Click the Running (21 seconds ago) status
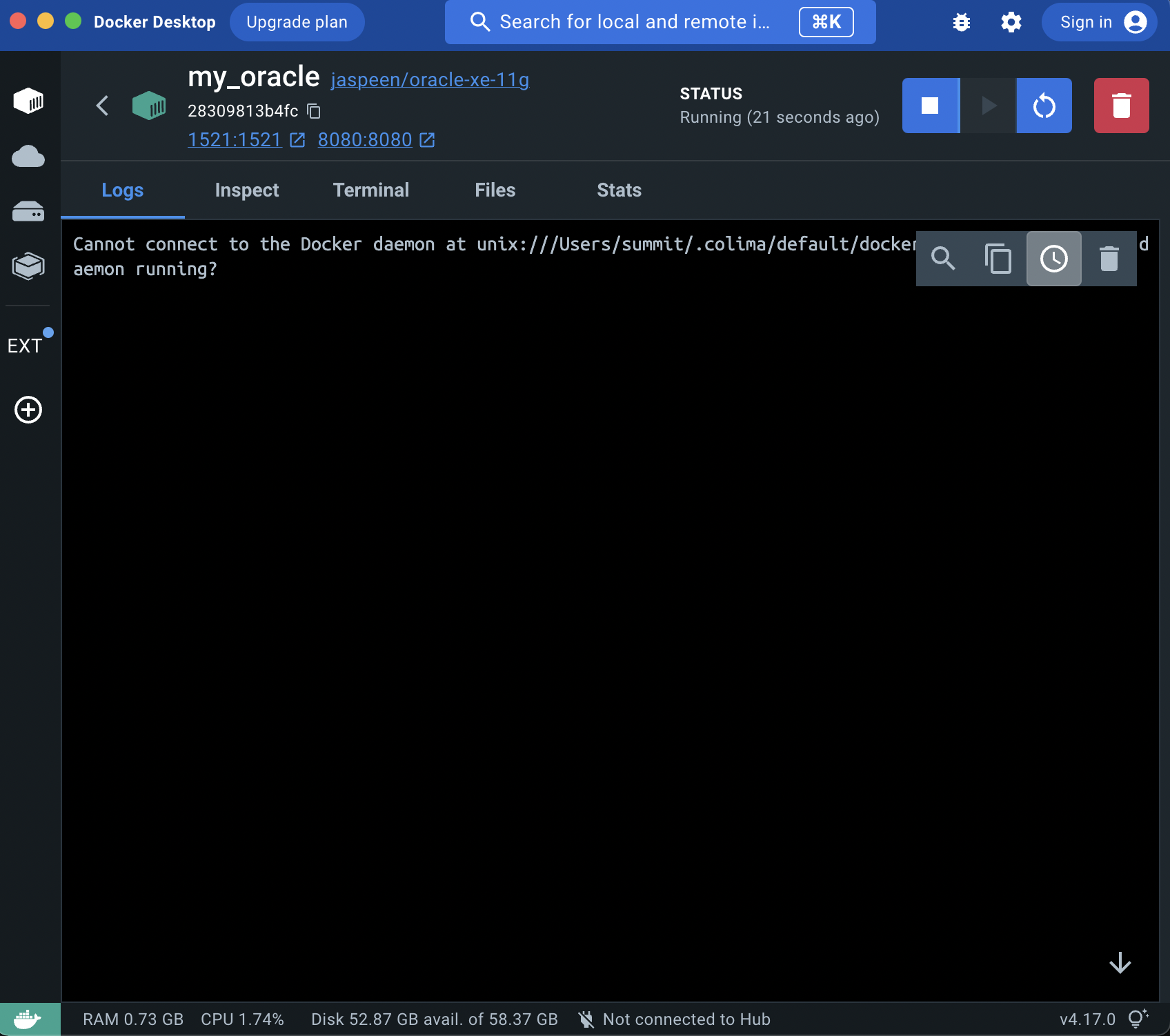The width and height of the screenshot is (1170, 1036). [x=780, y=117]
